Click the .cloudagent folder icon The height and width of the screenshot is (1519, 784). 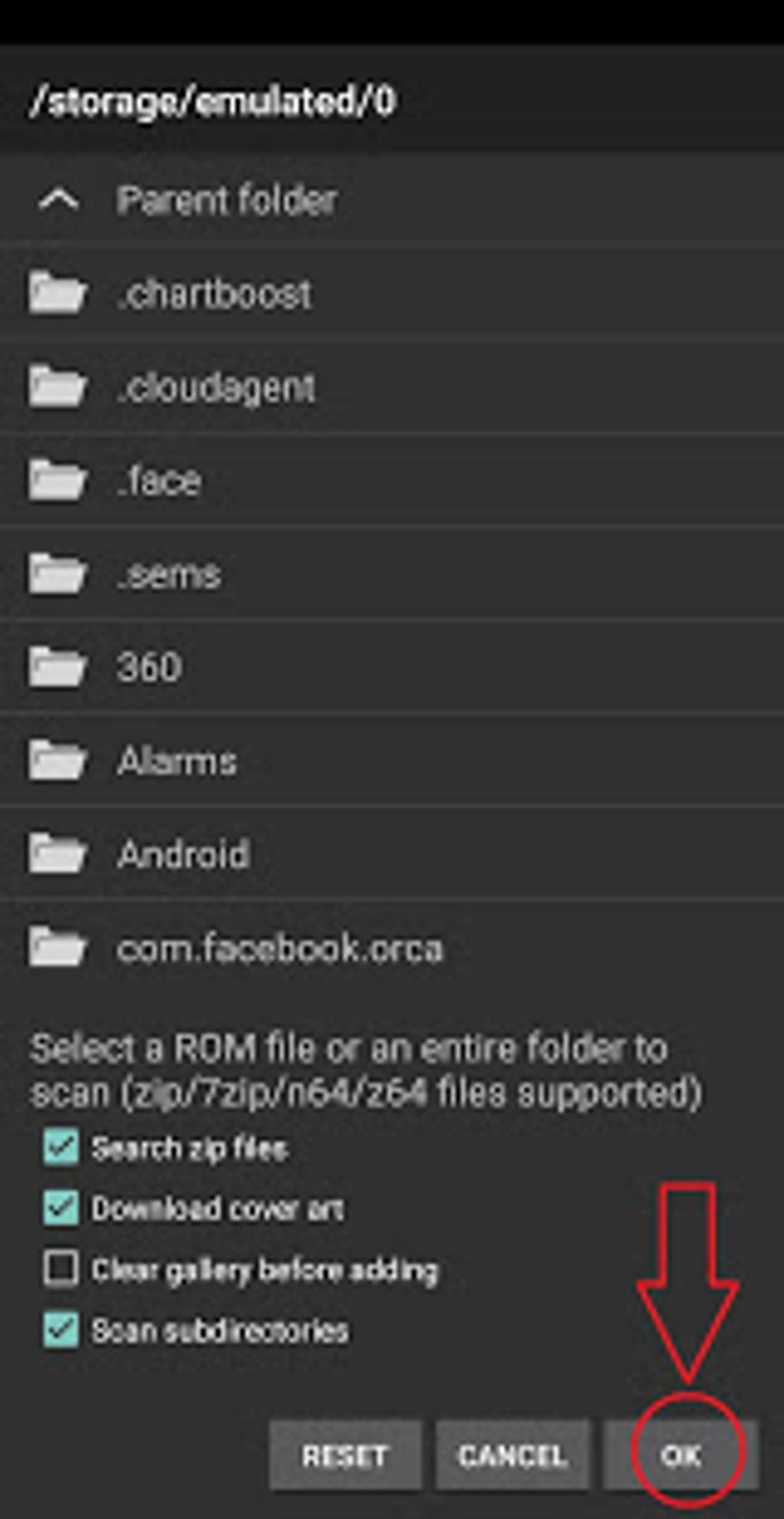click(57, 386)
